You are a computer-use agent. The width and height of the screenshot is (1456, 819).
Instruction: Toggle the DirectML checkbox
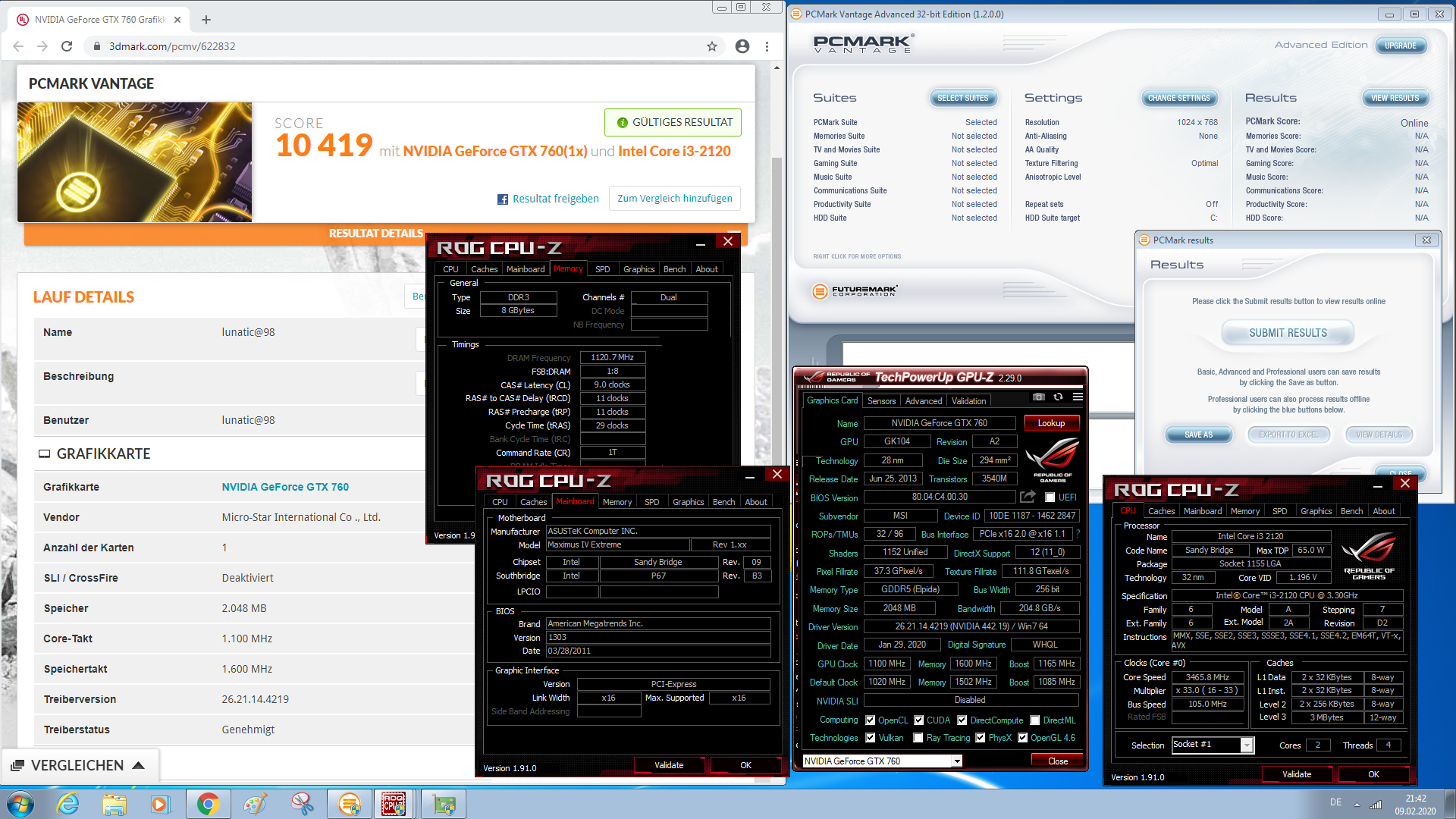(x=1035, y=720)
